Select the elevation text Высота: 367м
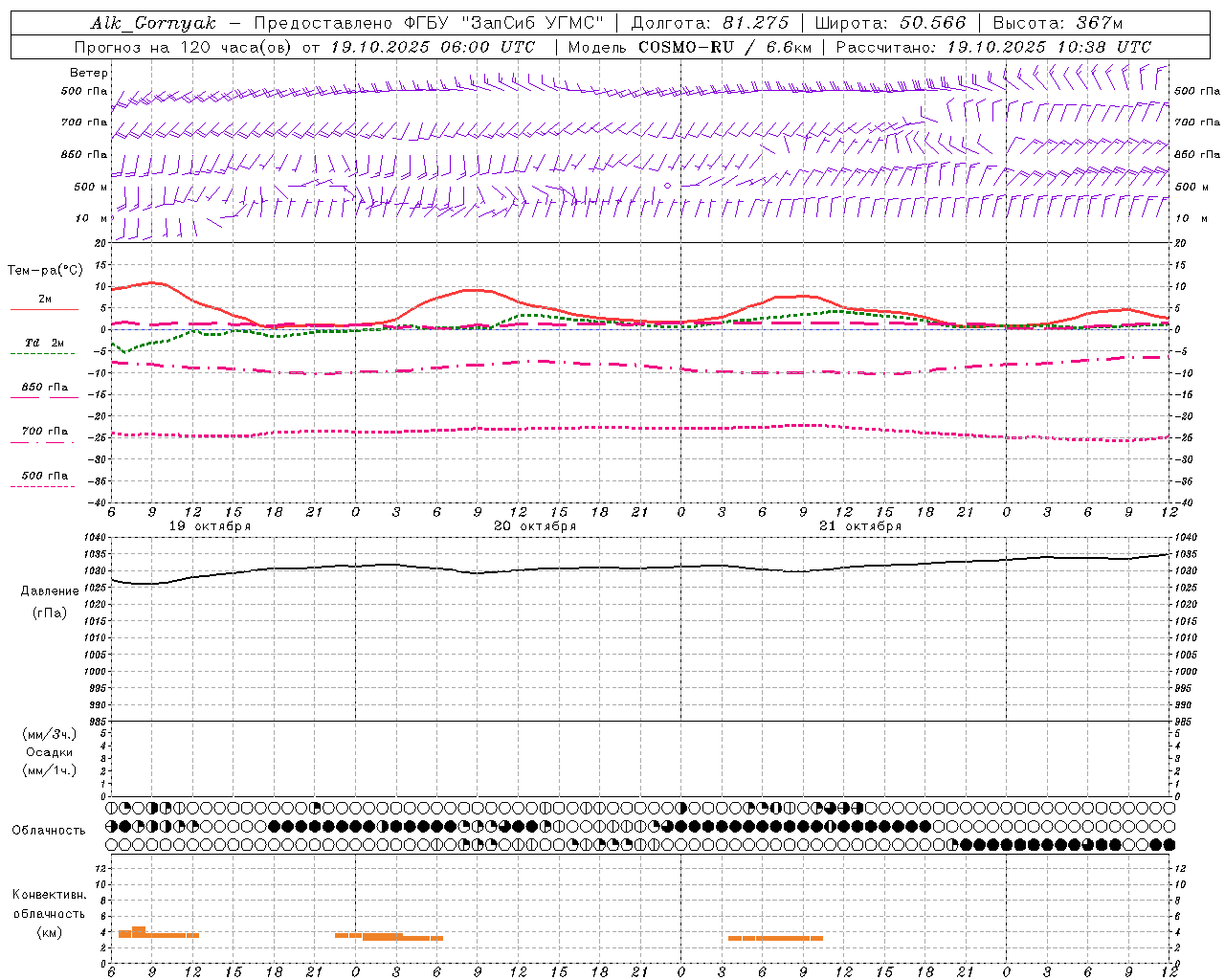 click(x=1058, y=23)
